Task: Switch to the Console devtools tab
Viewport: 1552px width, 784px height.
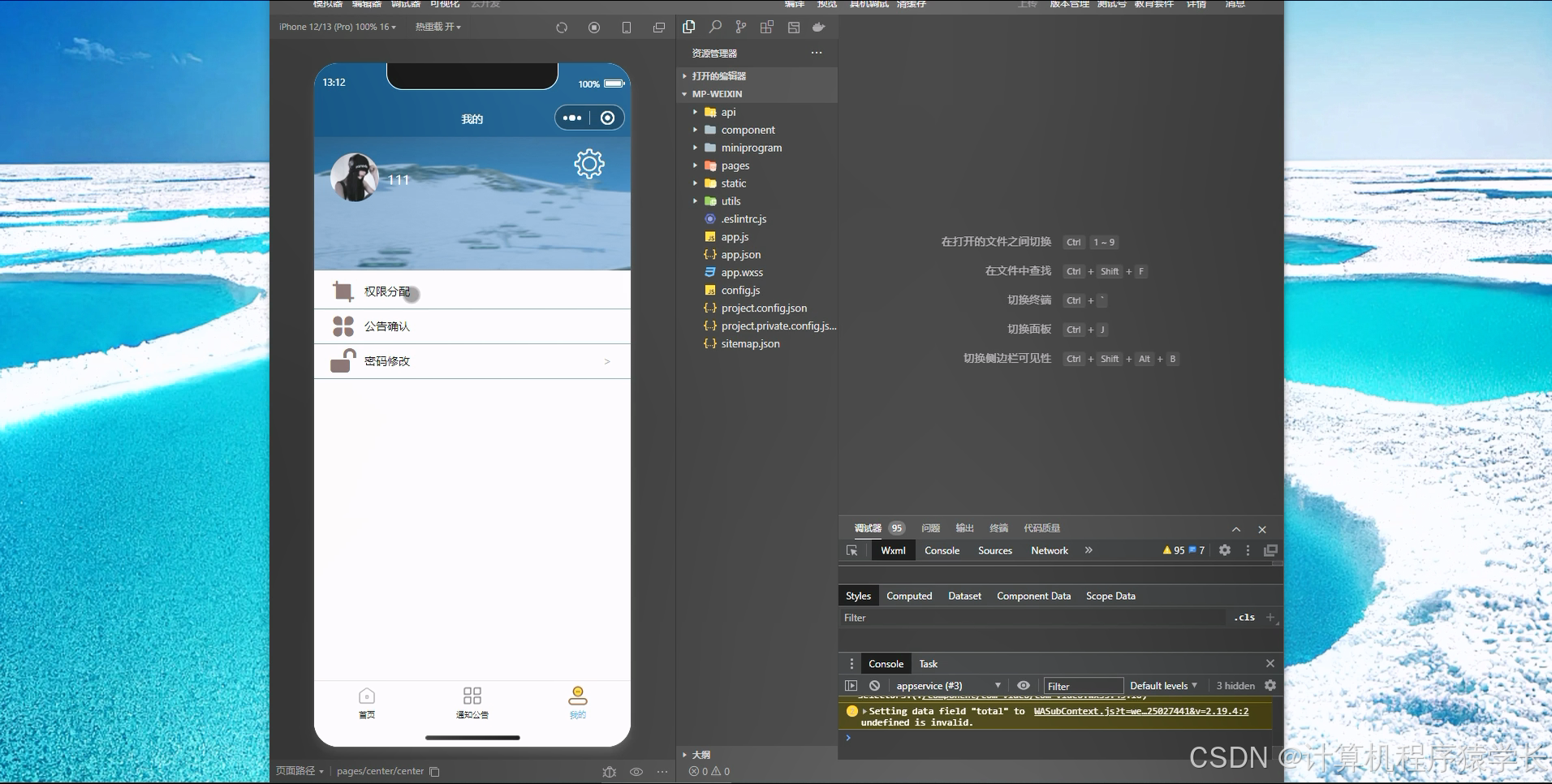Action: [x=942, y=550]
